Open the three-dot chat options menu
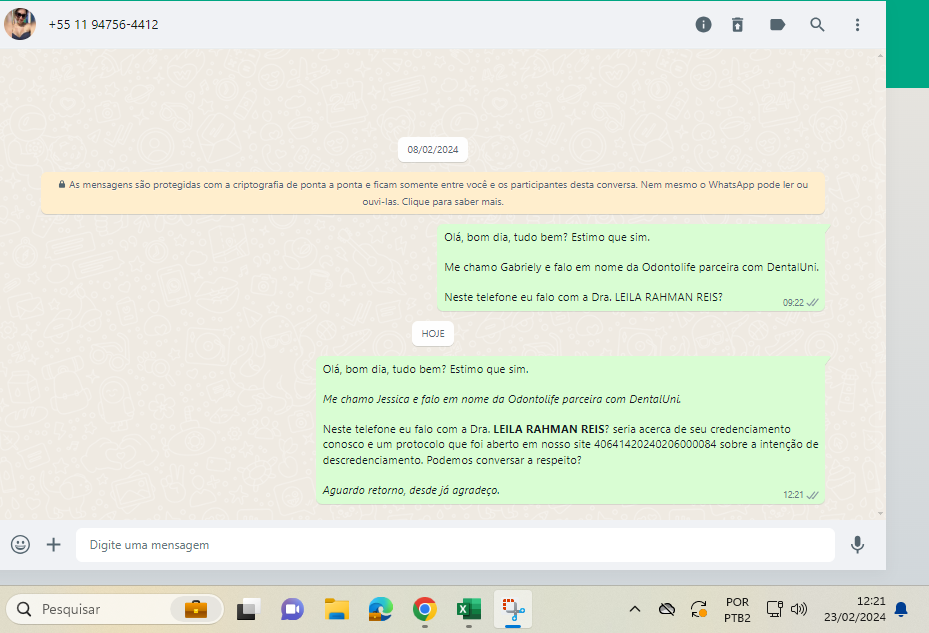Image resolution: width=929 pixels, height=633 pixels. tap(857, 25)
